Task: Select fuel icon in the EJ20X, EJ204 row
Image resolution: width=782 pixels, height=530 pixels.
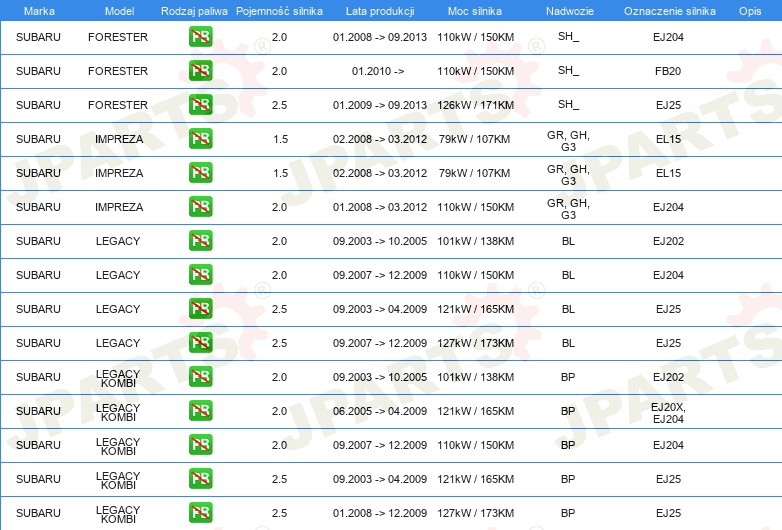Action: (200, 411)
